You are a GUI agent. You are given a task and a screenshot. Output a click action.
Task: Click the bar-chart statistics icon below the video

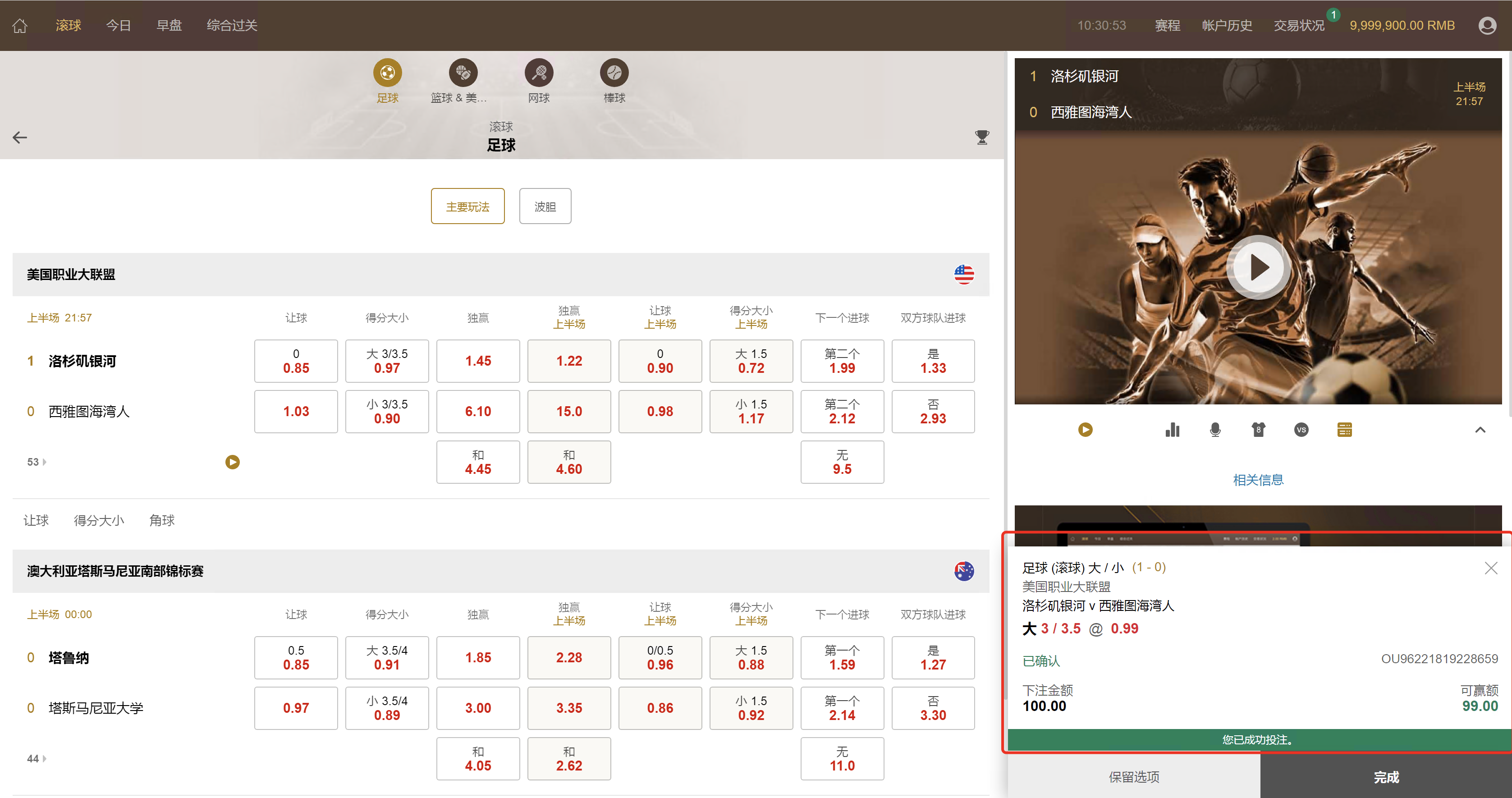coord(1172,430)
